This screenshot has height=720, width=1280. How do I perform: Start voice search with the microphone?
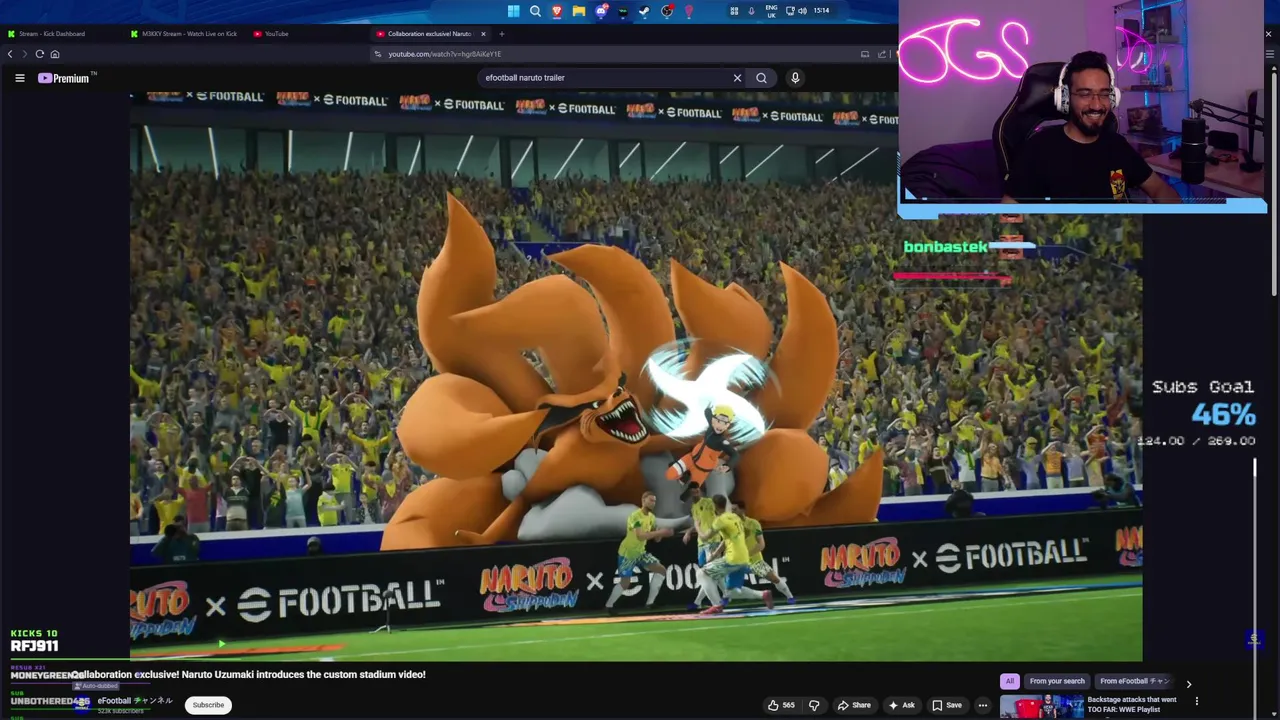[795, 78]
